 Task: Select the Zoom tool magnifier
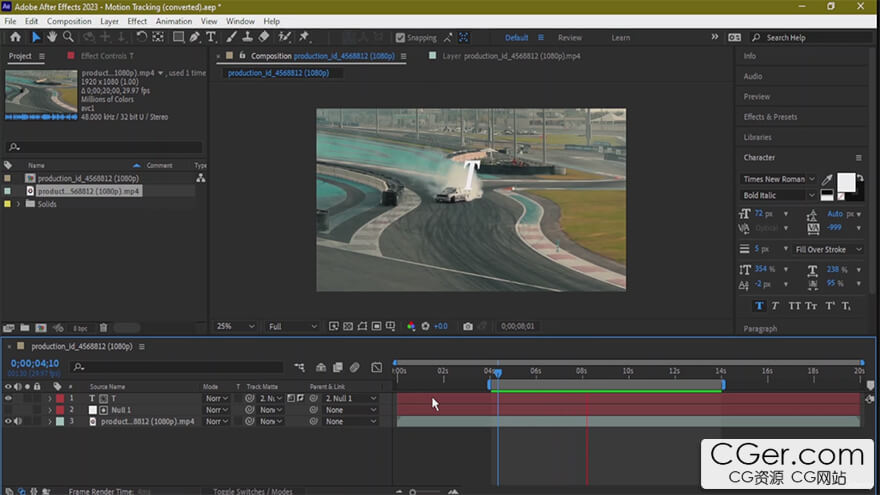(x=68, y=37)
